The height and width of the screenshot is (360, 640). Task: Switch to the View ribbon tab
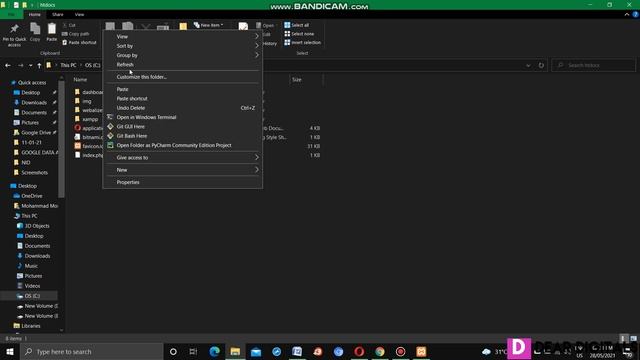[79, 14]
